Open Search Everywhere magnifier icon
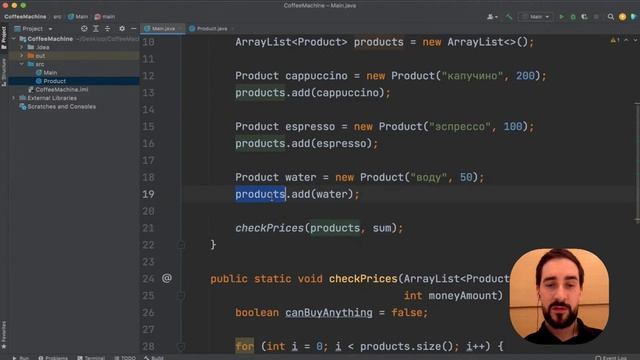Screen dimensions: 640x360 pyautogui.click(x=611, y=17)
